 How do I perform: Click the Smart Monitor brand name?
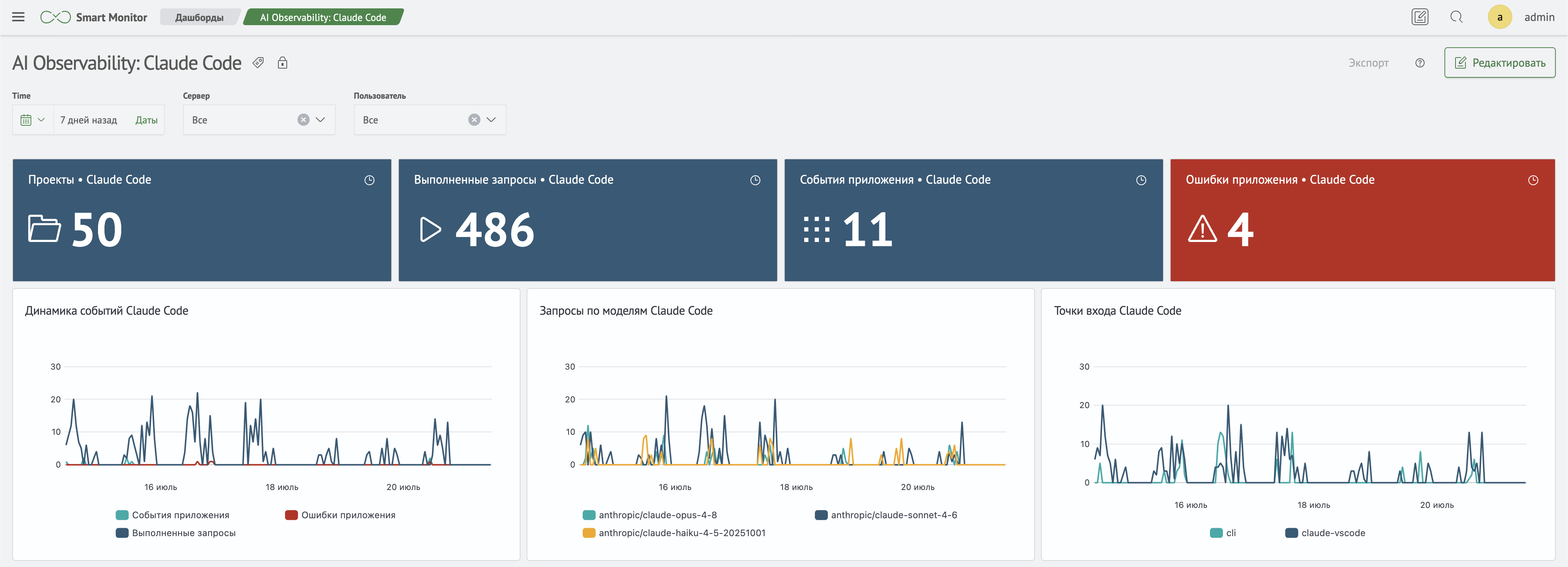111,17
